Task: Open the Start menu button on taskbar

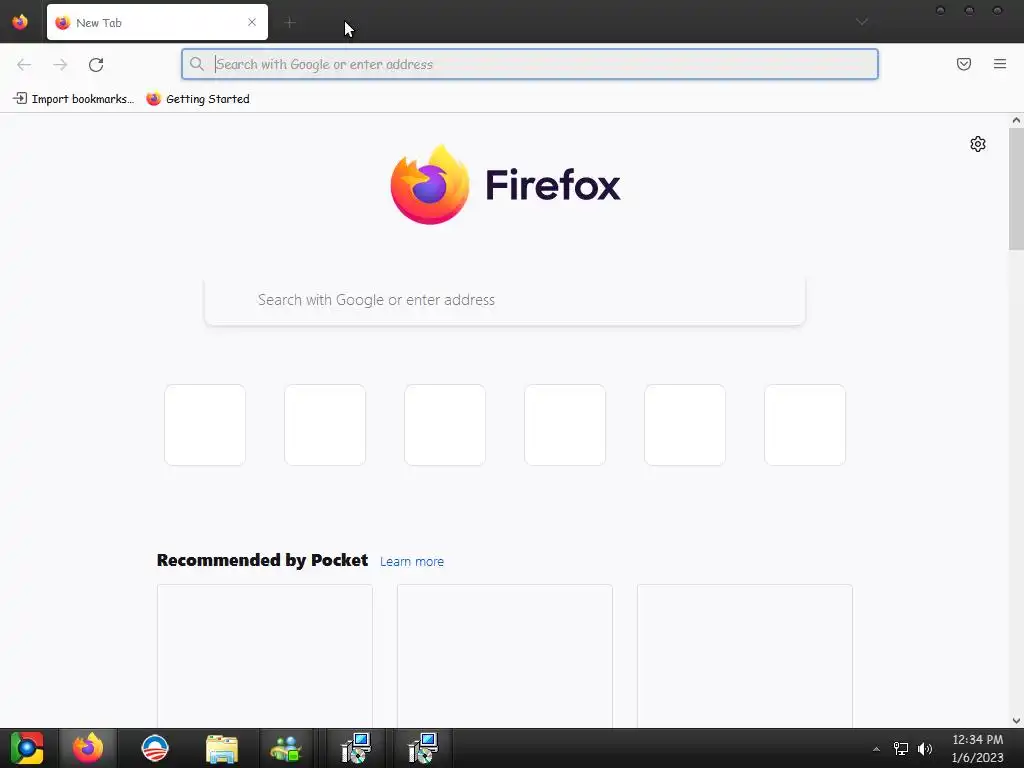Action: 27,748
